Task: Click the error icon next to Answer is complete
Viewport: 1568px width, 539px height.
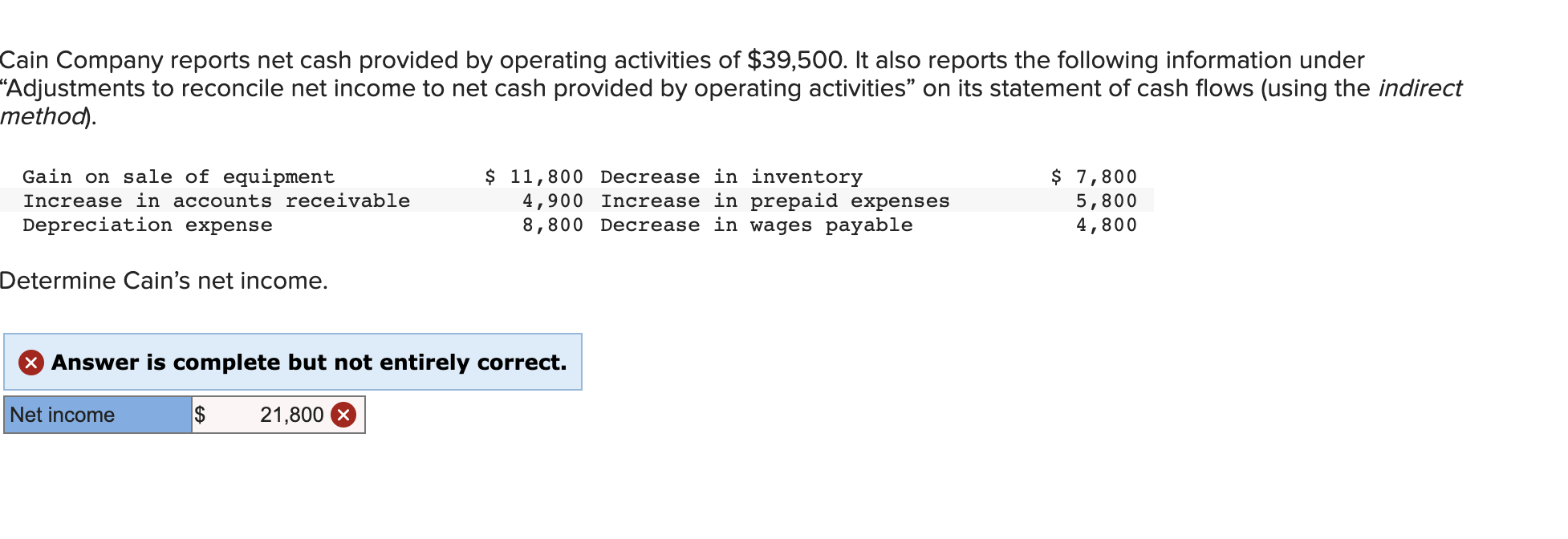Action: pos(30,363)
